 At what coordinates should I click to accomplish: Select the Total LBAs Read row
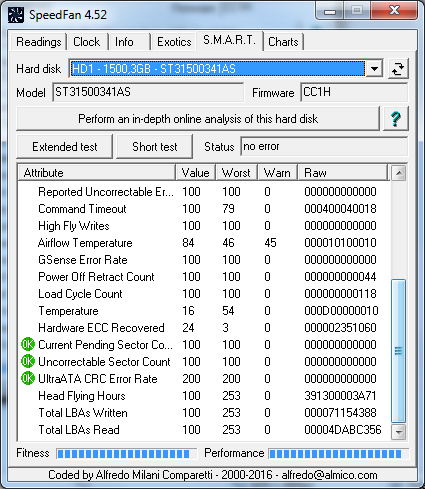(x=204, y=430)
